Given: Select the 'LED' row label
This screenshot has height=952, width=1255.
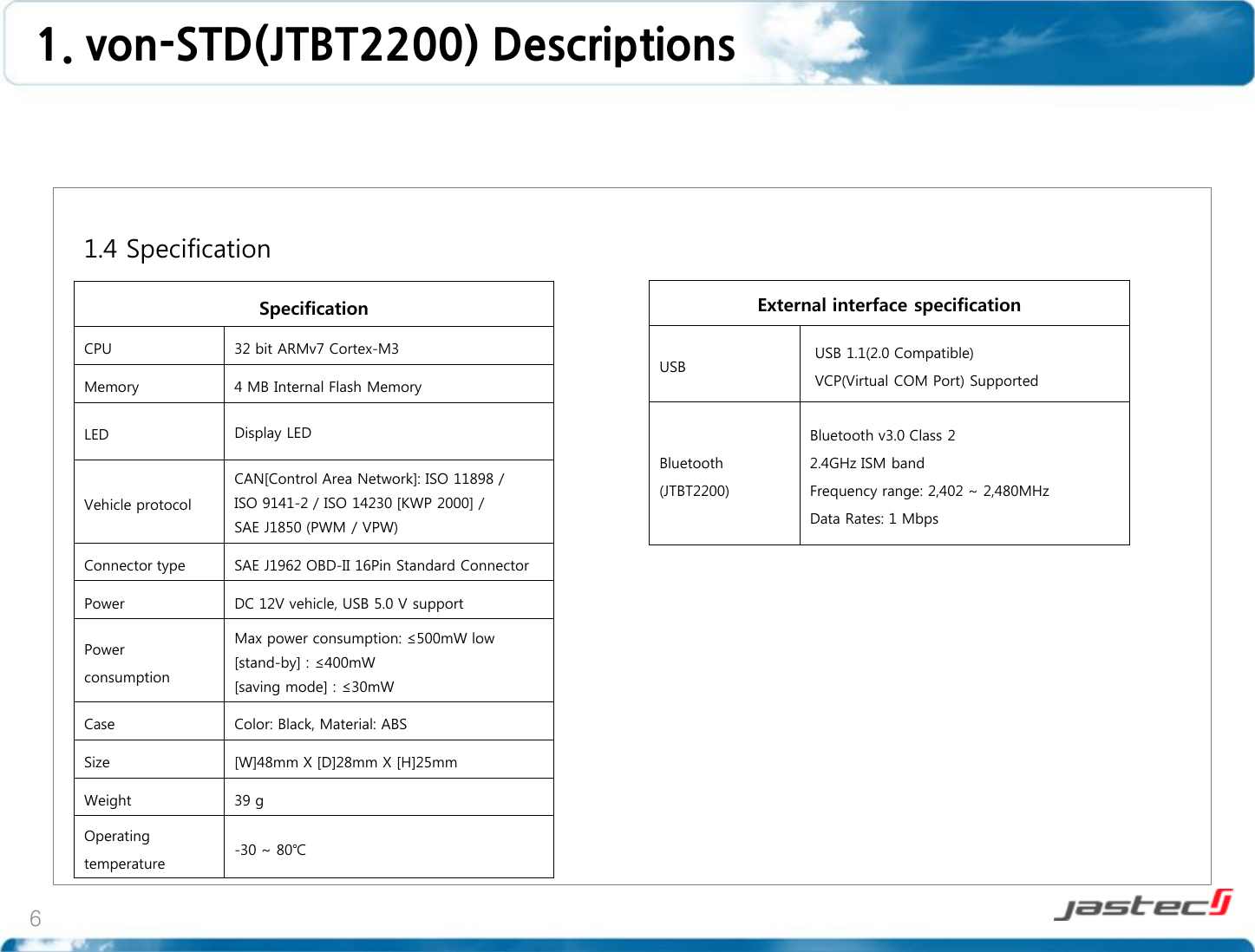Looking at the screenshot, I should [96, 434].
